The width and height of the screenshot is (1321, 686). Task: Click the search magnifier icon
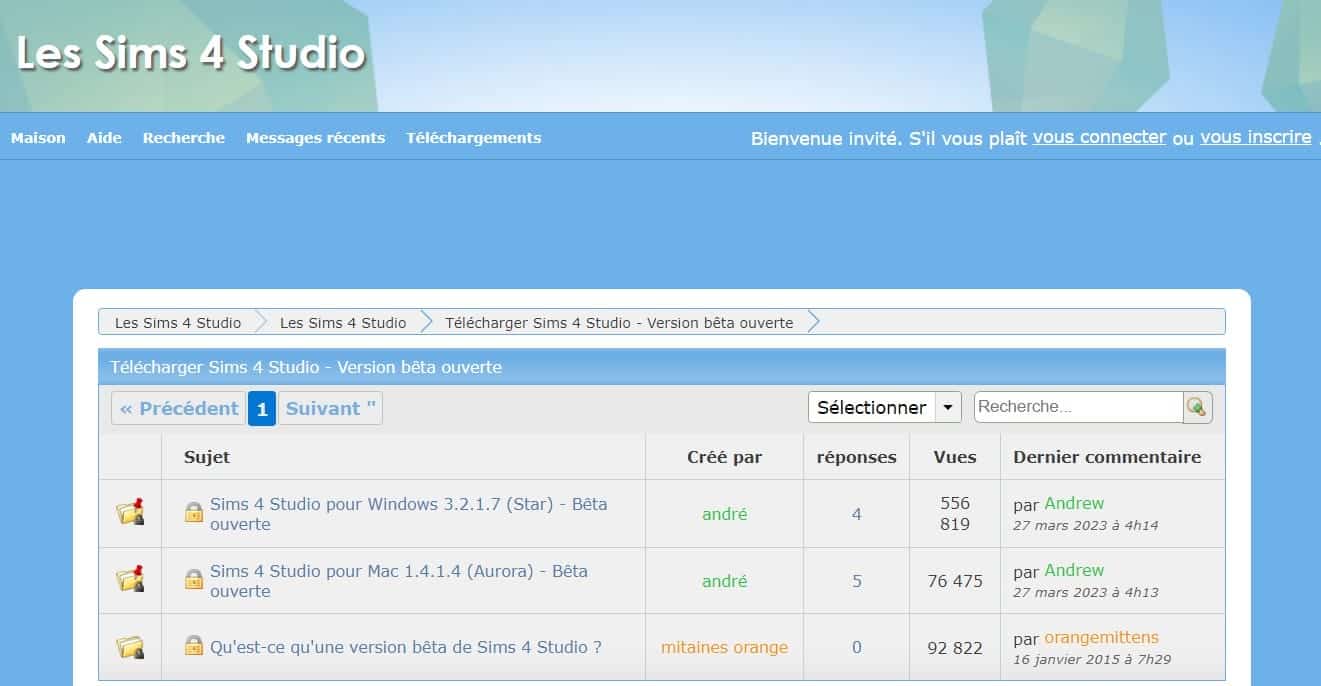click(x=1197, y=407)
